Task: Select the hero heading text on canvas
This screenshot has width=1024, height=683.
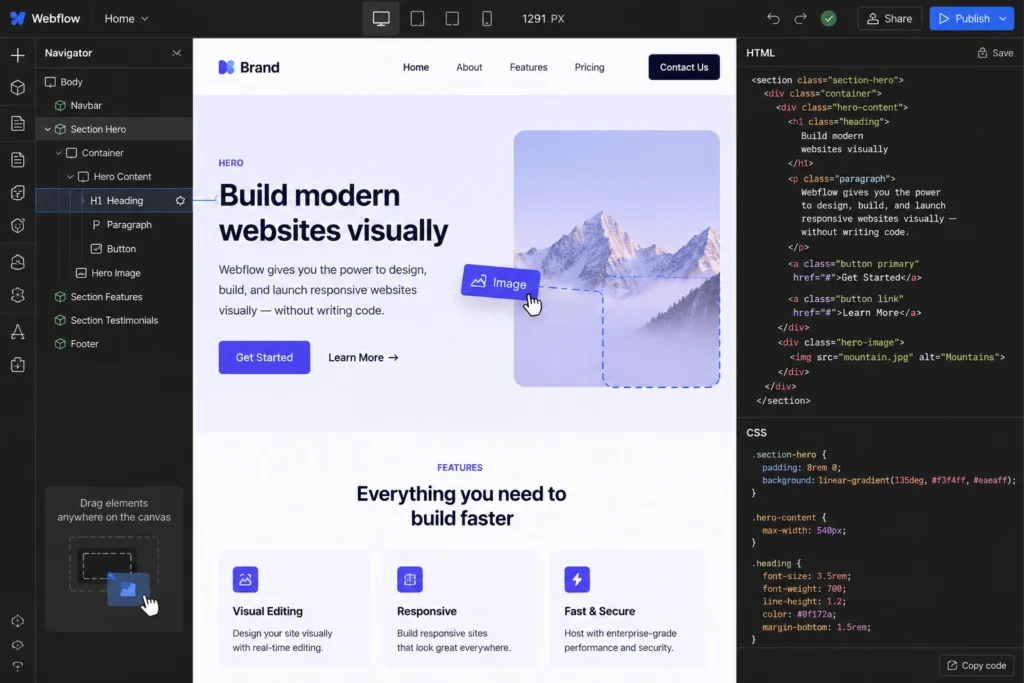Action: click(x=333, y=213)
